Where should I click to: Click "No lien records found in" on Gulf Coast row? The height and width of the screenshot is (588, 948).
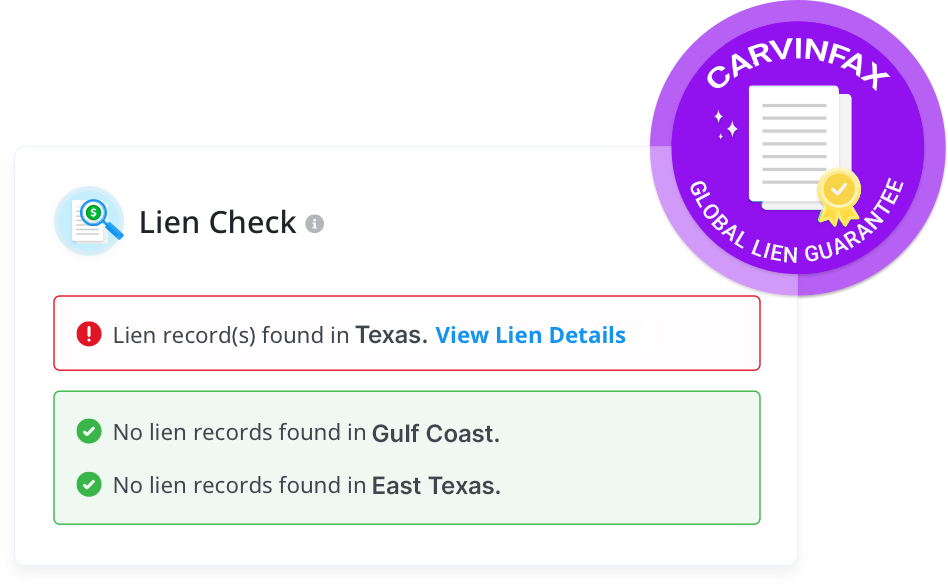239,433
